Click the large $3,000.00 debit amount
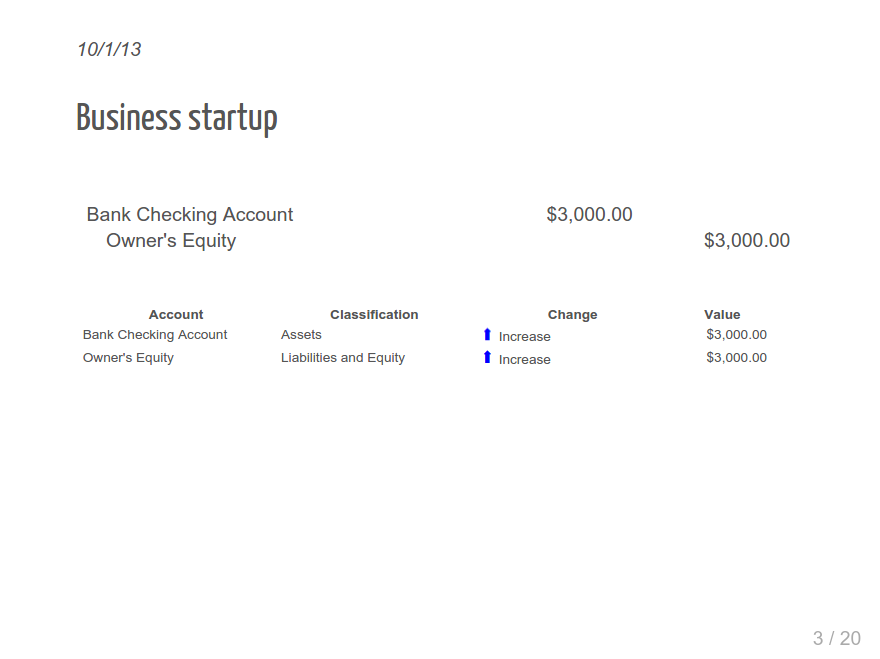Screen dimensions: 880x659 coord(589,215)
